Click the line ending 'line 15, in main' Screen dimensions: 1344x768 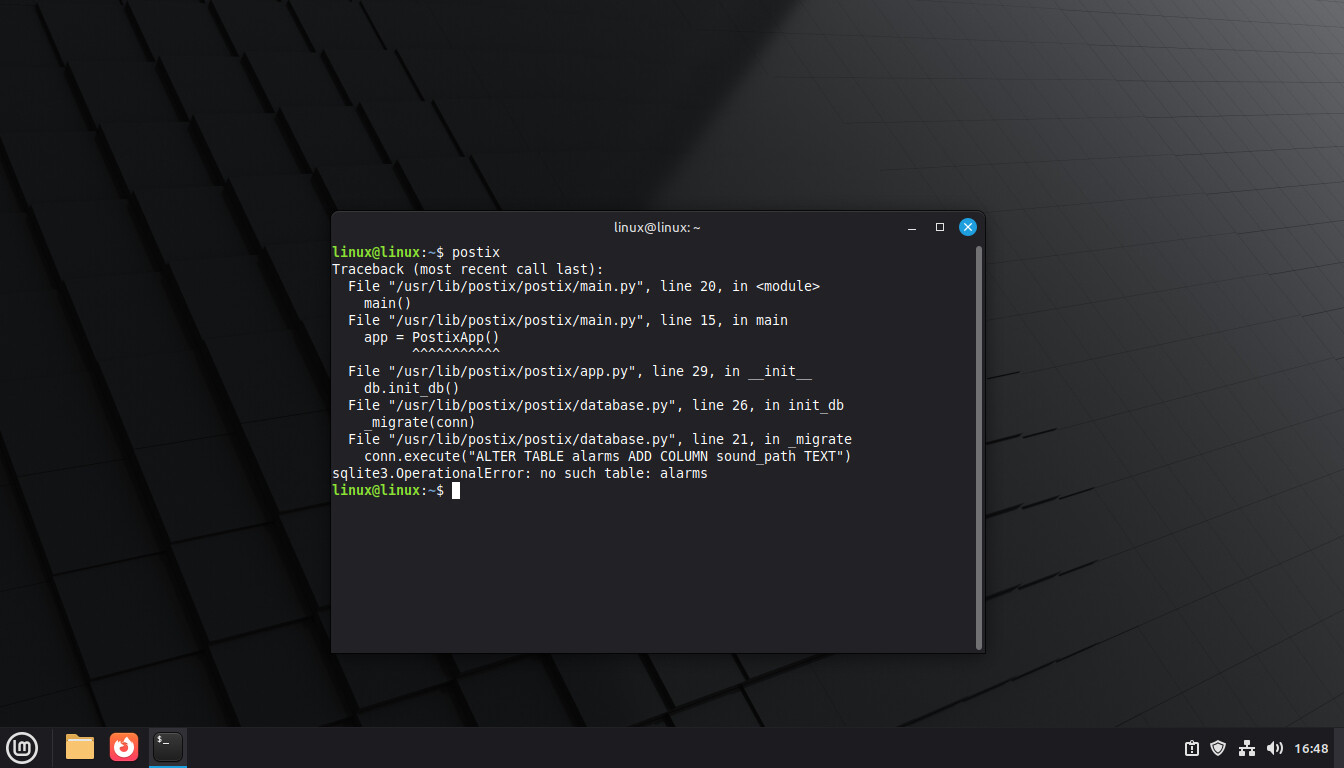568,320
